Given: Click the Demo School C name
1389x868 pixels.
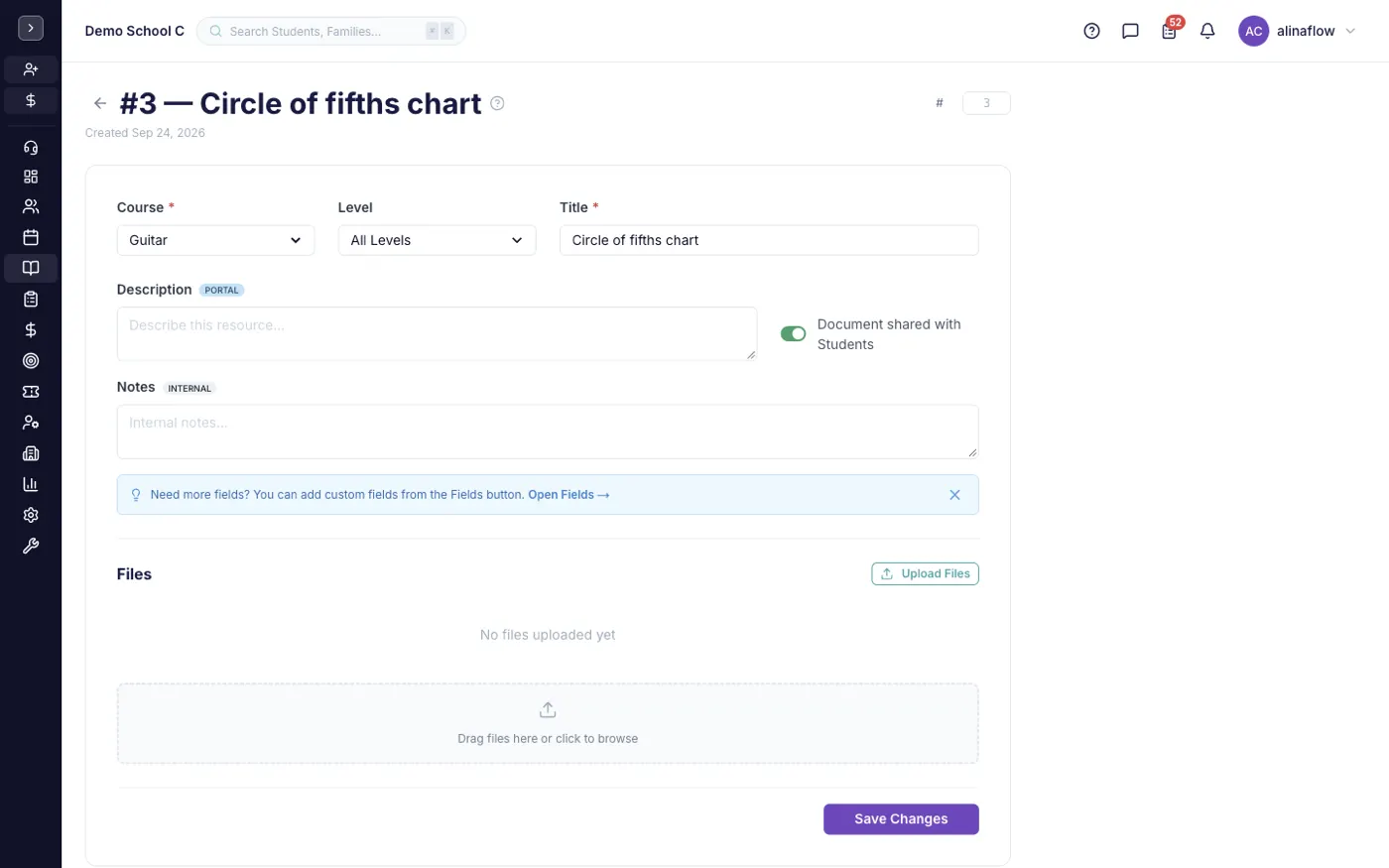Looking at the screenshot, I should click(135, 31).
